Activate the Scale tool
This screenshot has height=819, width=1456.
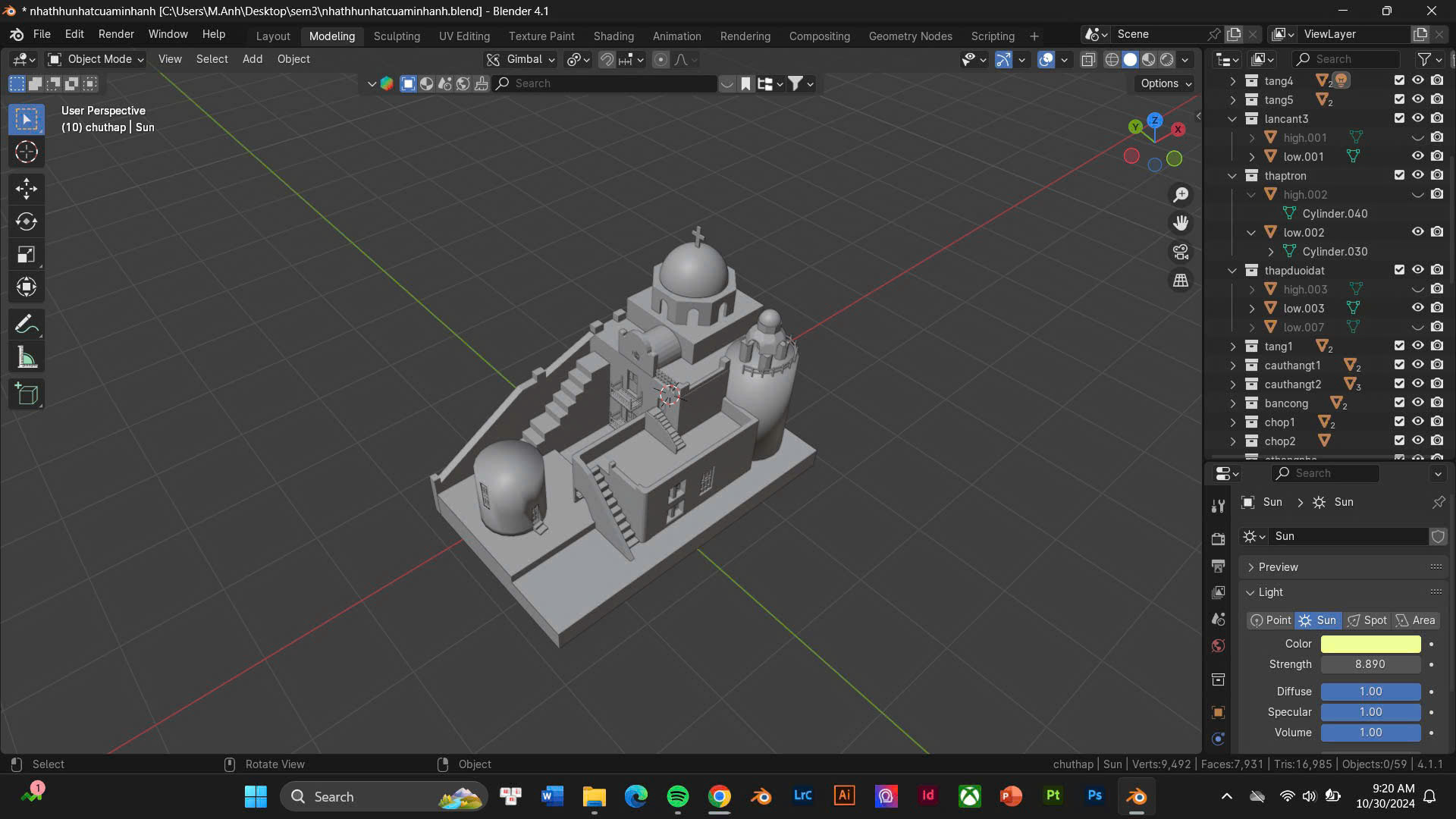(x=27, y=254)
